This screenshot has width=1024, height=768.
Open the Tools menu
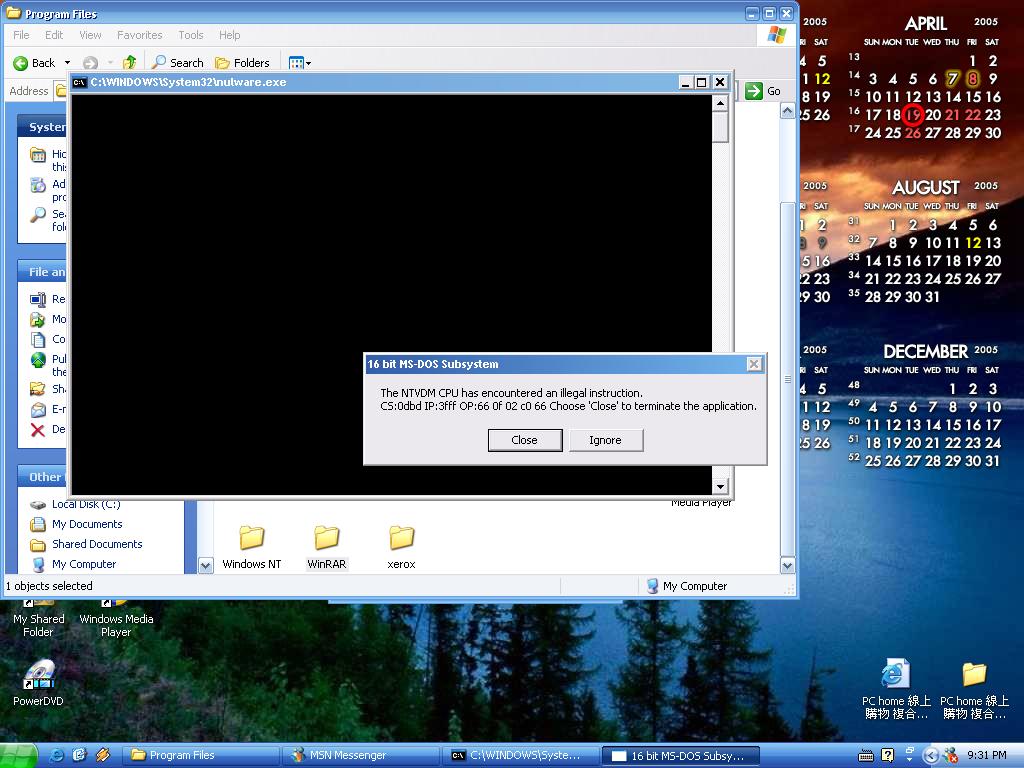point(190,35)
